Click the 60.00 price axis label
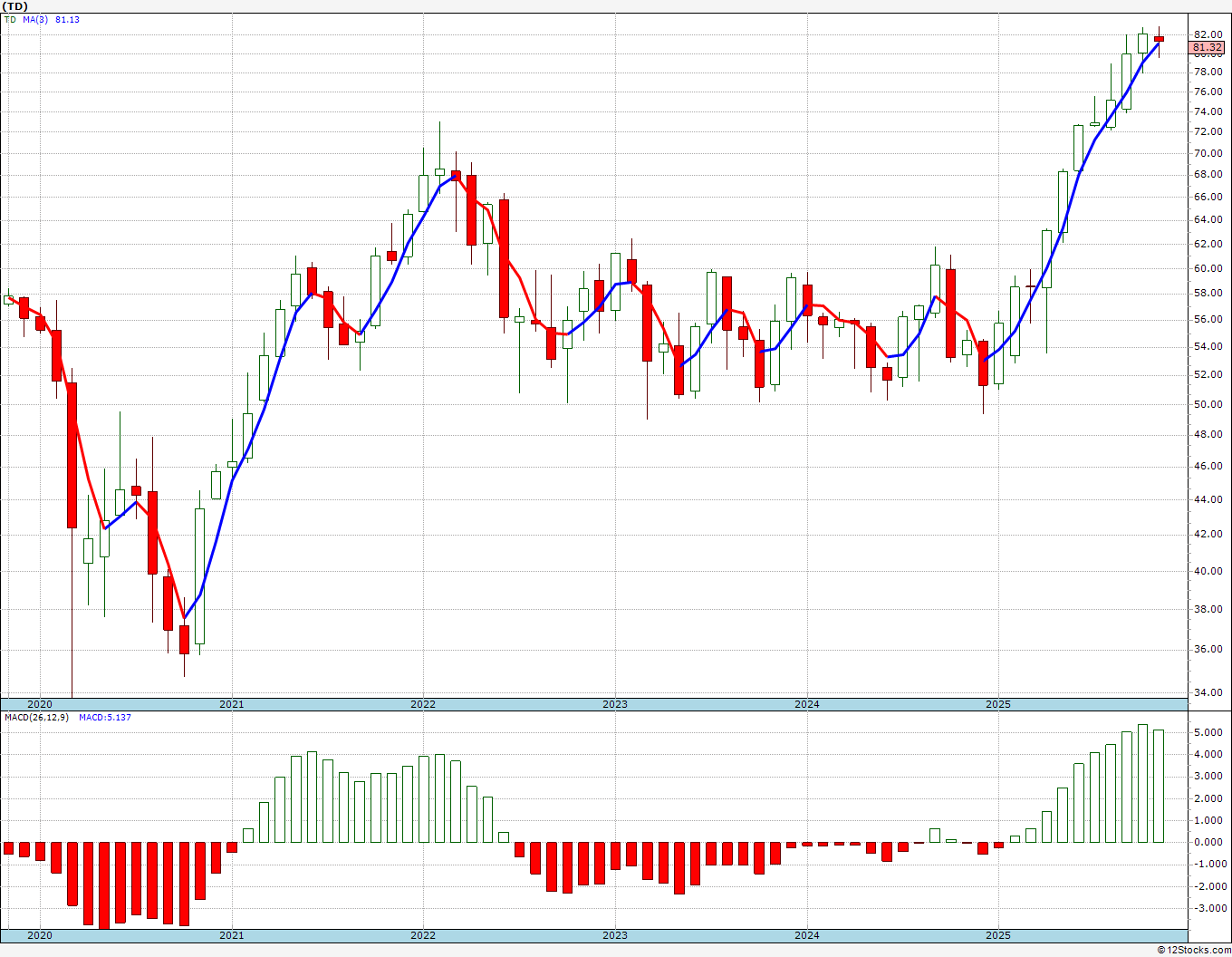Screen dimensions: 1232x957 pos(1208,268)
